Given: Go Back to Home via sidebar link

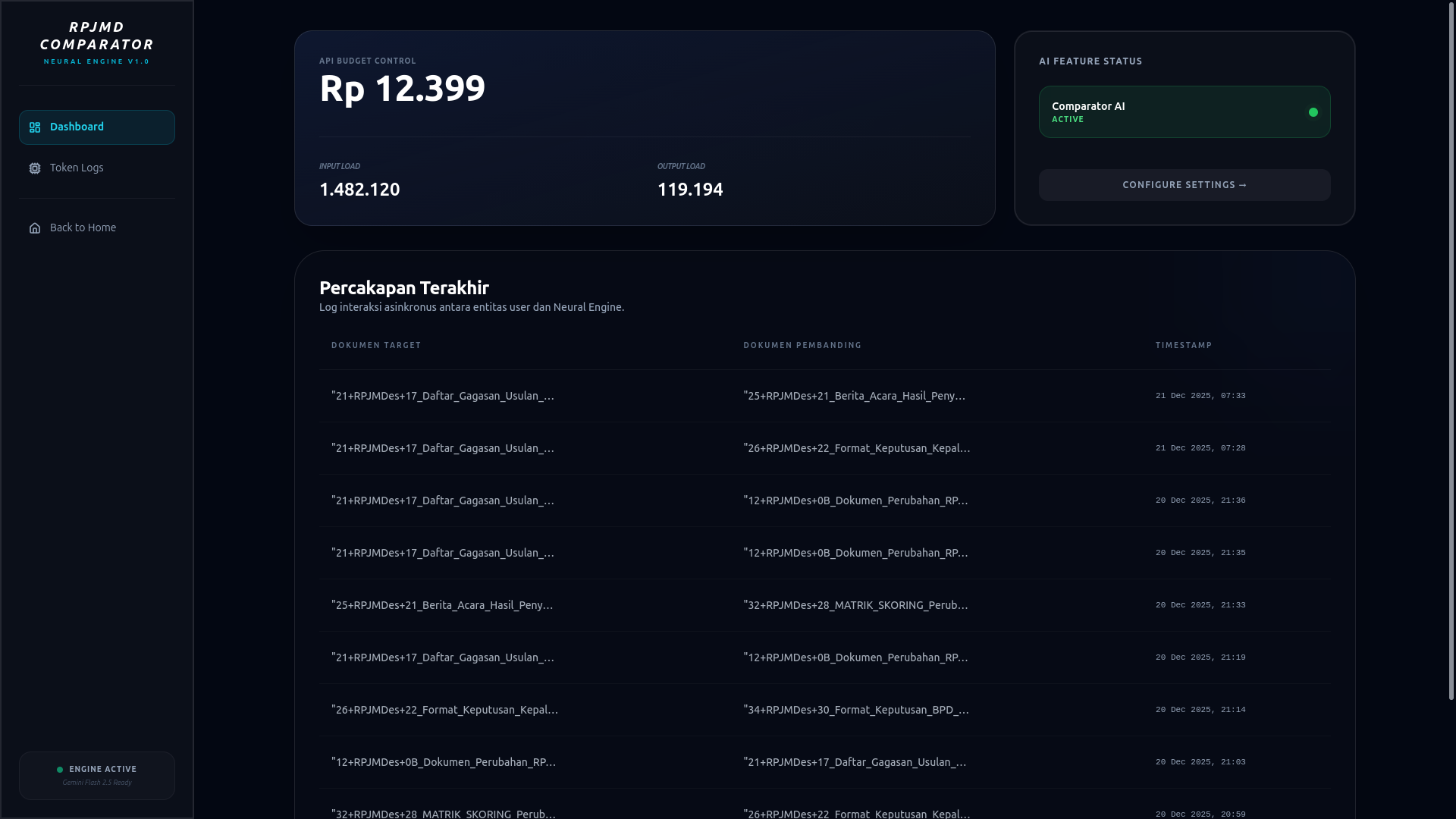Looking at the screenshot, I should point(83,227).
